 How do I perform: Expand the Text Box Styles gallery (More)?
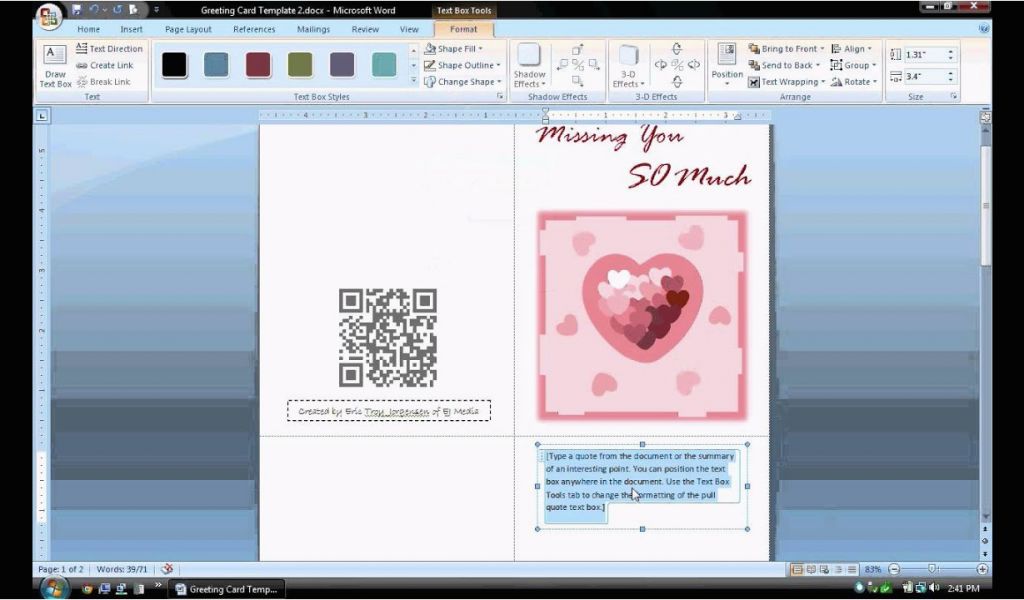click(x=413, y=80)
